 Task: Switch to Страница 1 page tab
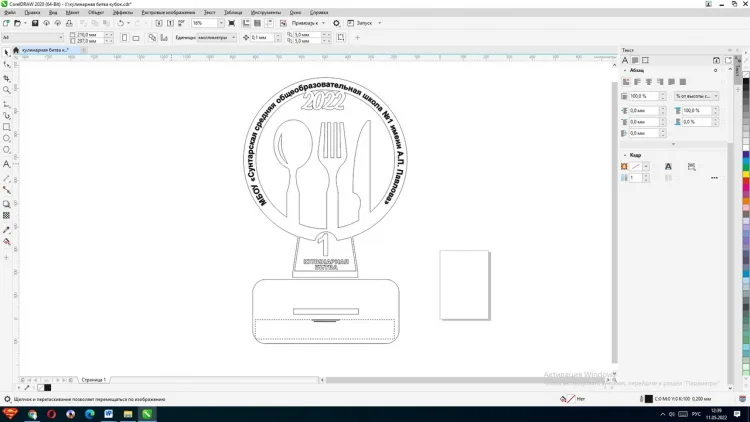point(94,380)
